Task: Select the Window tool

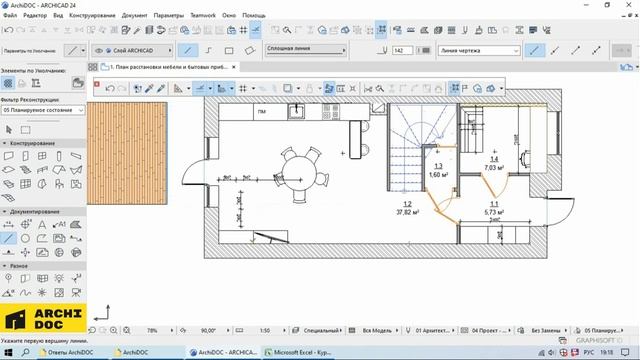Action: [x=42, y=156]
